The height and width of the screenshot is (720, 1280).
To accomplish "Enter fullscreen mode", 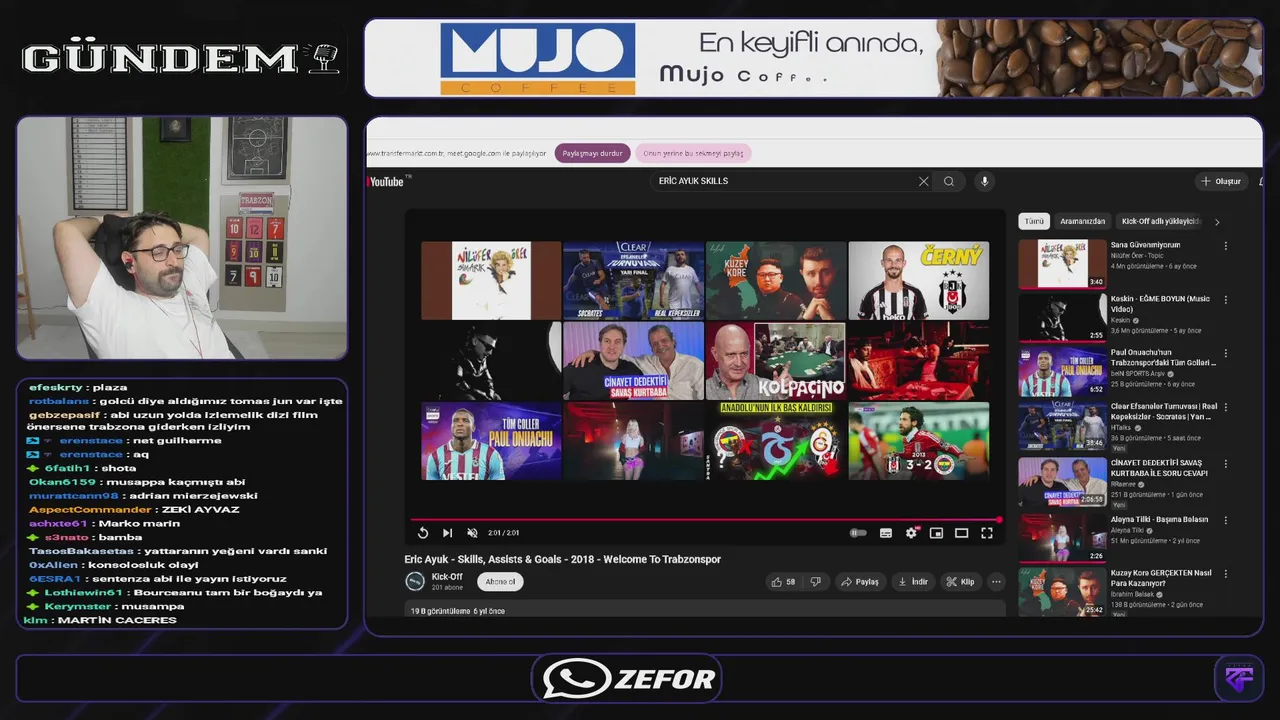I will coord(987,533).
